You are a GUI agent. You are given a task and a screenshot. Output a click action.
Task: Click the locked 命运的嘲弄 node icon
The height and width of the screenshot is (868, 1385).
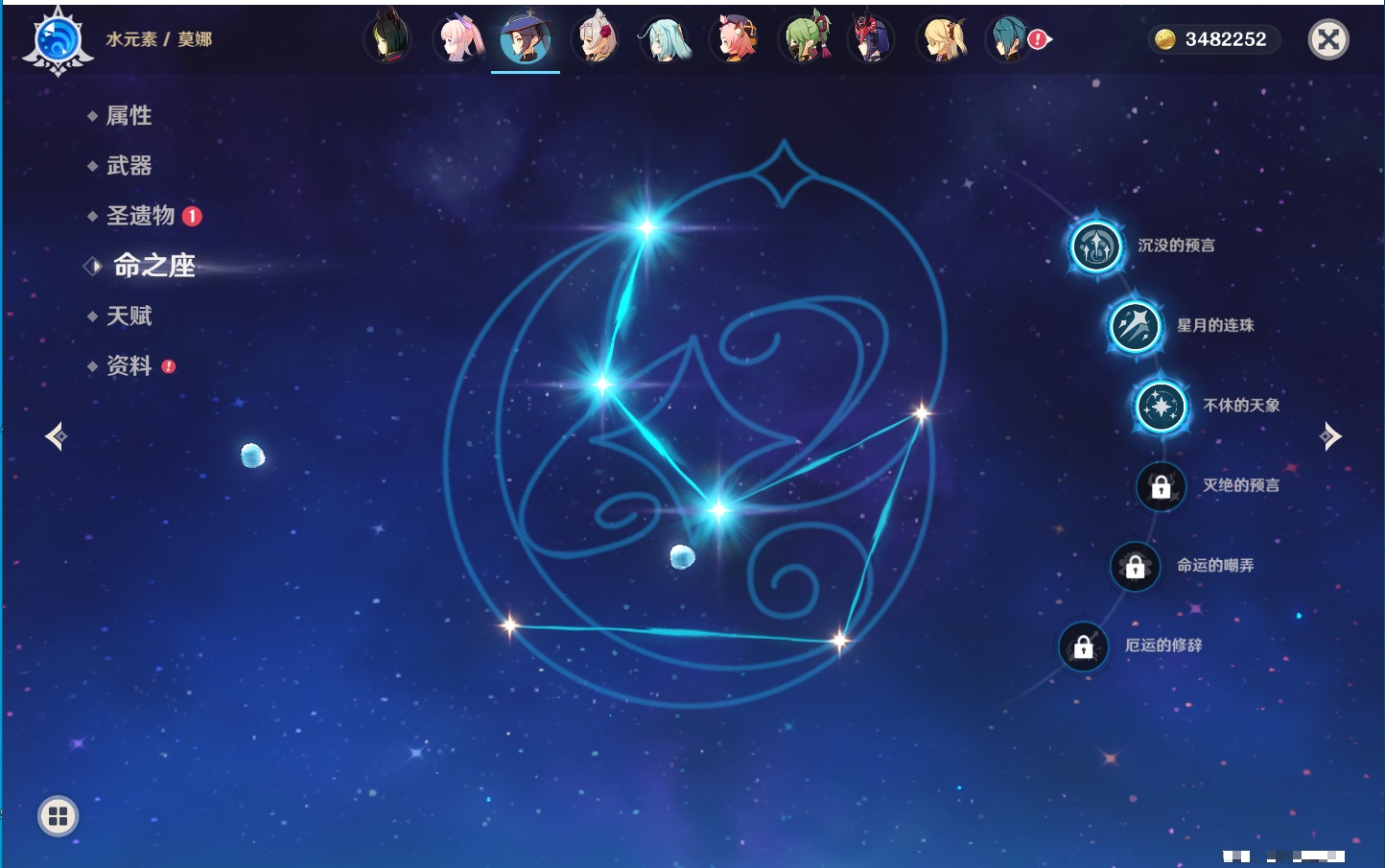tap(1136, 567)
